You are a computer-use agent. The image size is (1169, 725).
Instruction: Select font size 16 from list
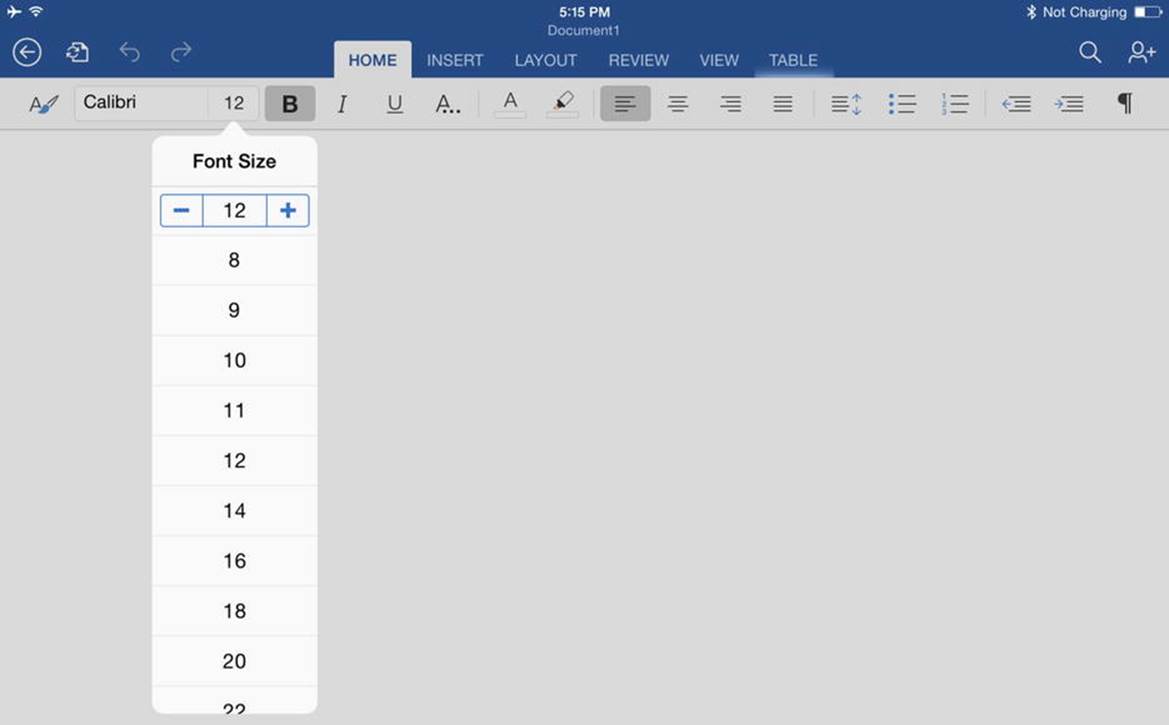click(235, 561)
